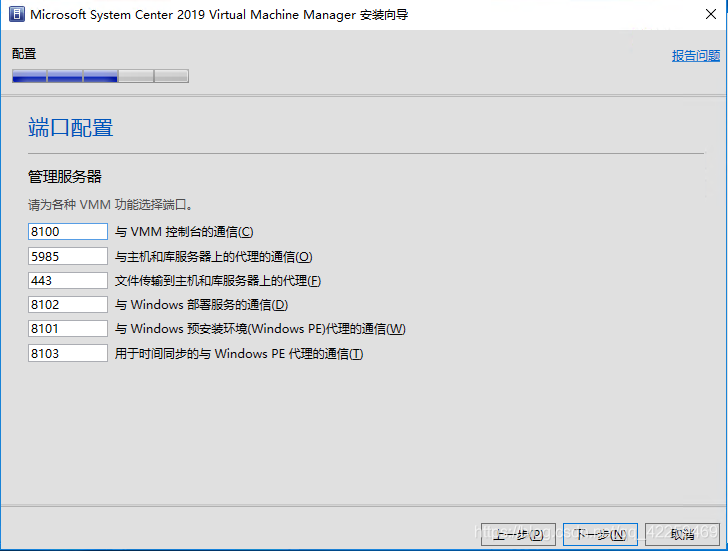The width and height of the screenshot is (728, 551).
Task: Click the 管理服务器 section heading
Action: [65, 176]
